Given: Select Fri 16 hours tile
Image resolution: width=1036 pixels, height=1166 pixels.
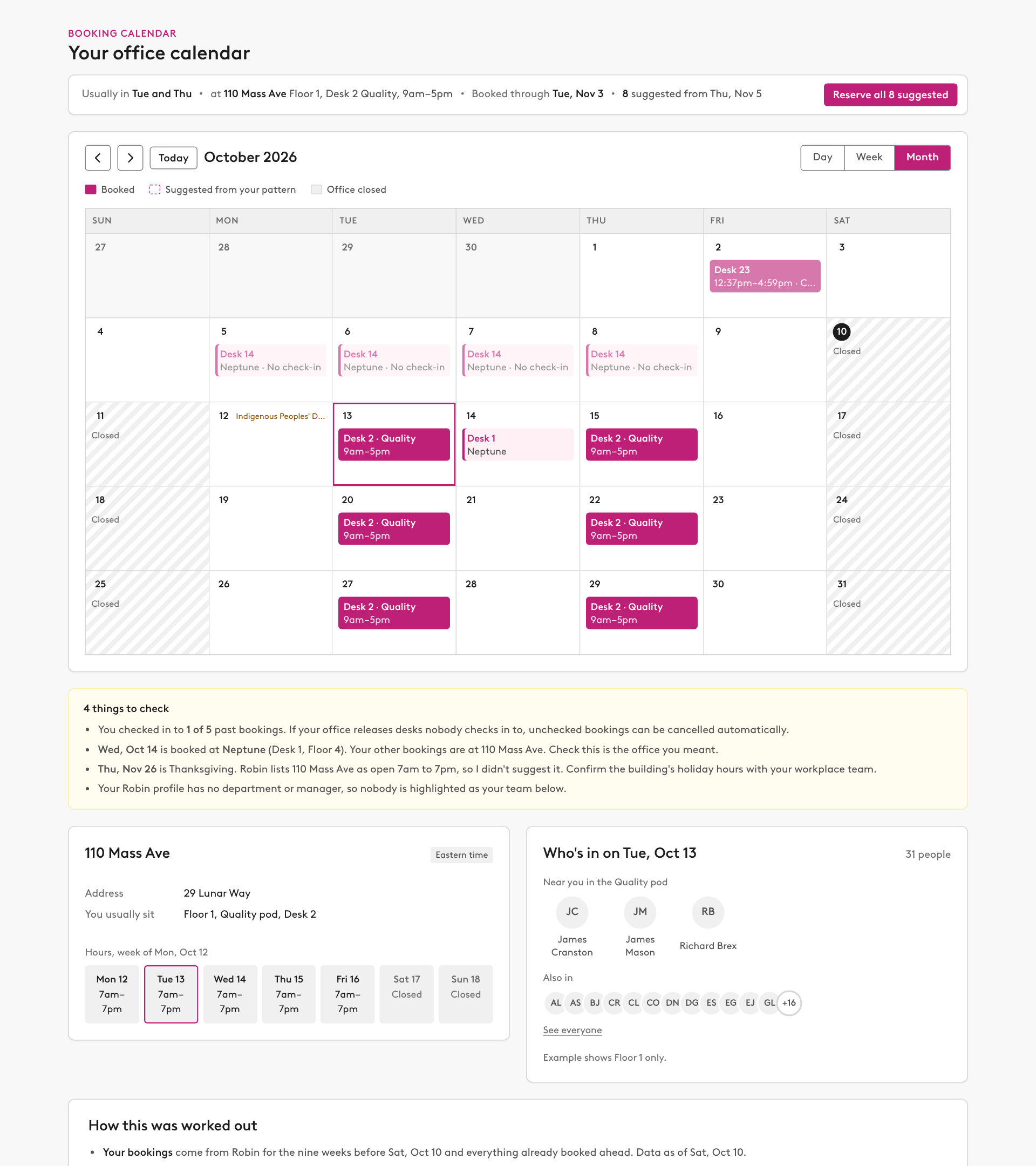Looking at the screenshot, I should click(347, 994).
